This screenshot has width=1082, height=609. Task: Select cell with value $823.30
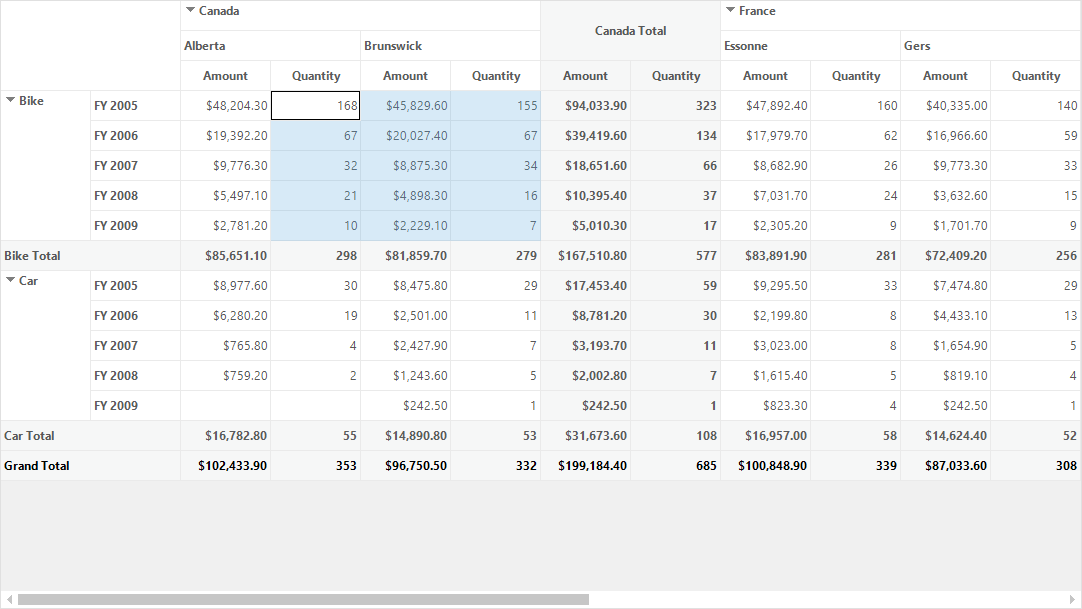click(x=766, y=406)
